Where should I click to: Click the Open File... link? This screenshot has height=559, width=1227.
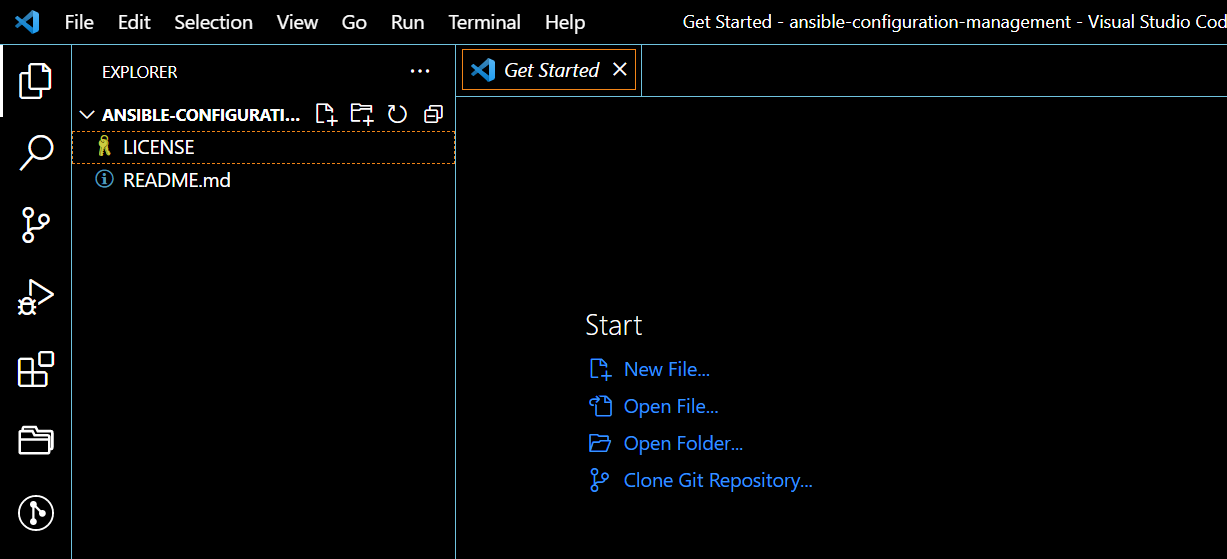click(x=671, y=406)
